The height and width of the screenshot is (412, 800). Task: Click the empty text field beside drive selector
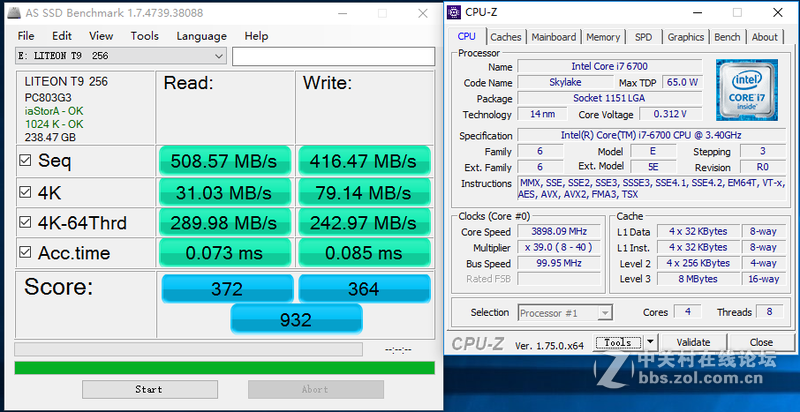333,56
